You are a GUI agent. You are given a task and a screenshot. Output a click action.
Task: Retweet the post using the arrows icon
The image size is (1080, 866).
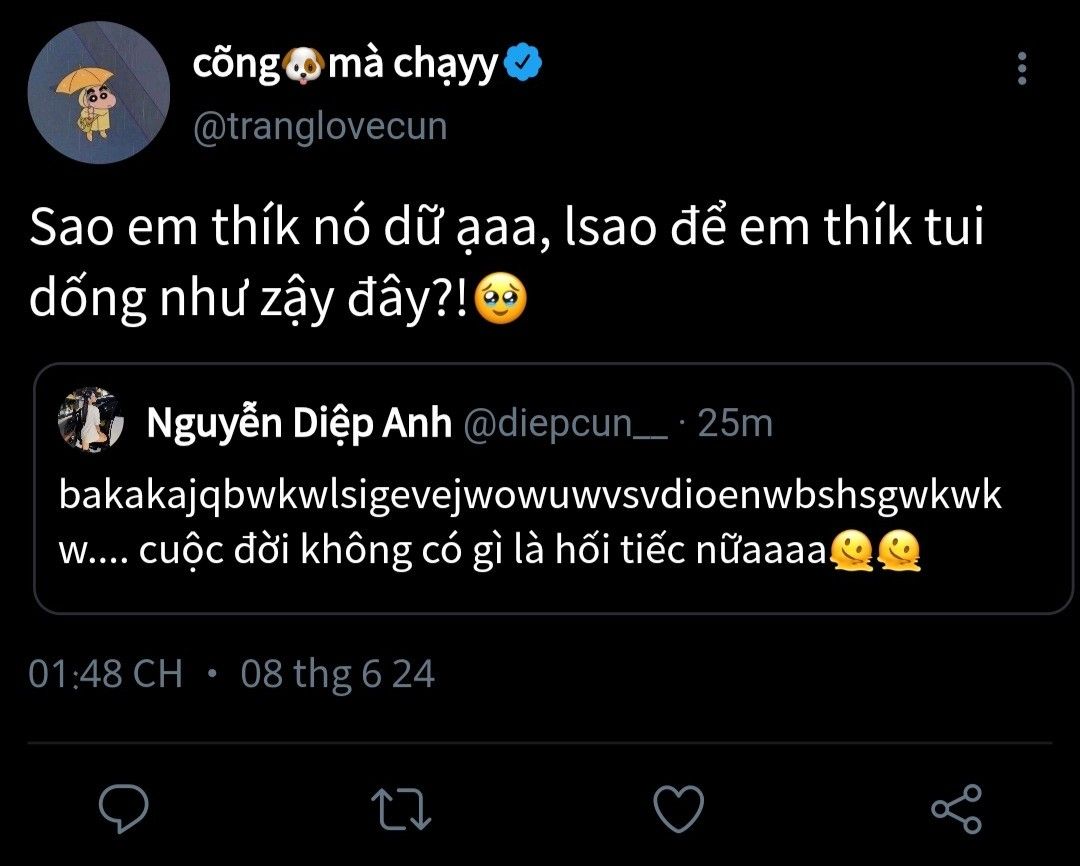point(400,806)
